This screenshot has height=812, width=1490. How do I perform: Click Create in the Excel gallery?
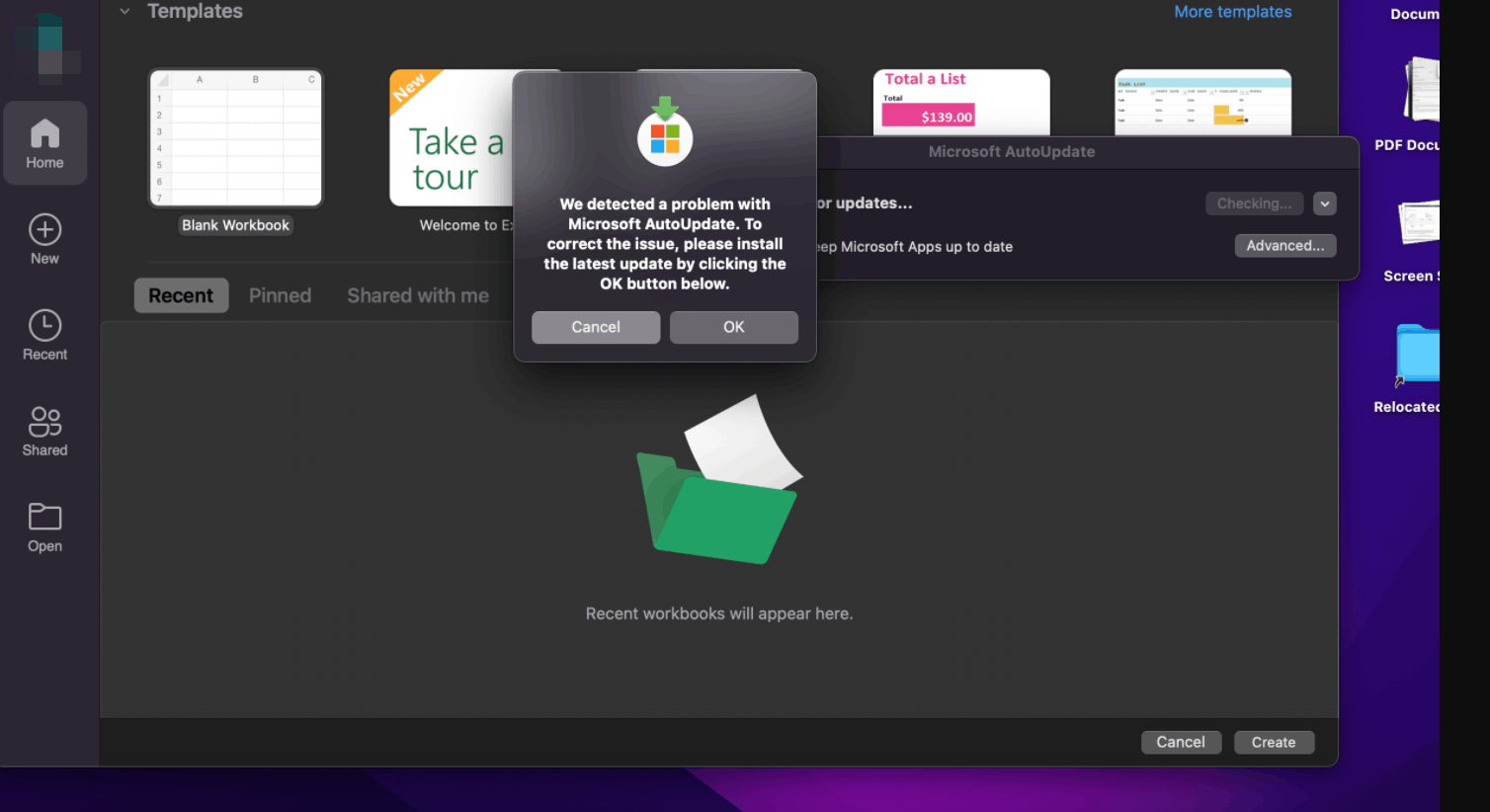click(x=1274, y=743)
